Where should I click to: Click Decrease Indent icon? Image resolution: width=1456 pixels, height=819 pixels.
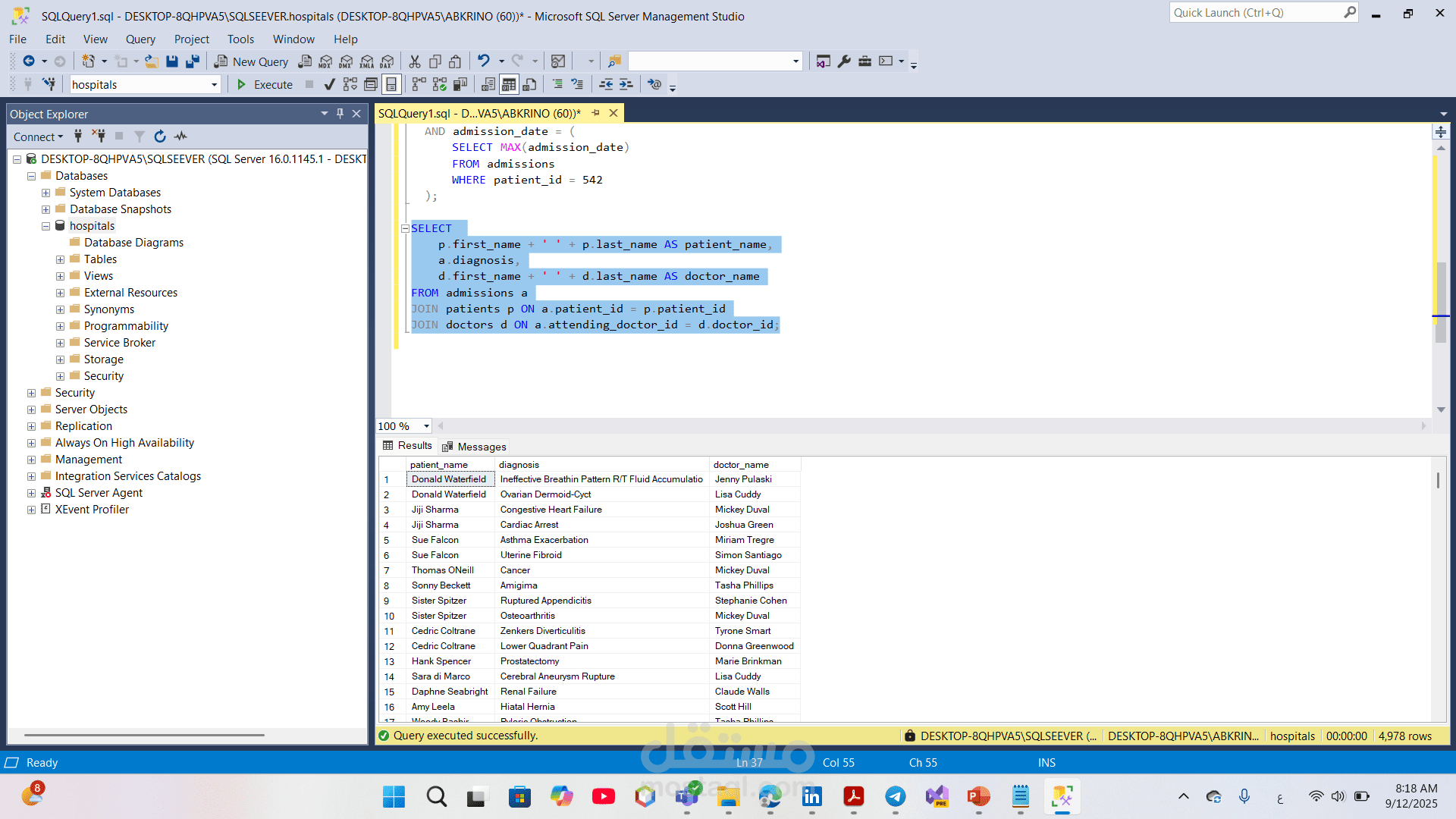[x=606, y=84]
